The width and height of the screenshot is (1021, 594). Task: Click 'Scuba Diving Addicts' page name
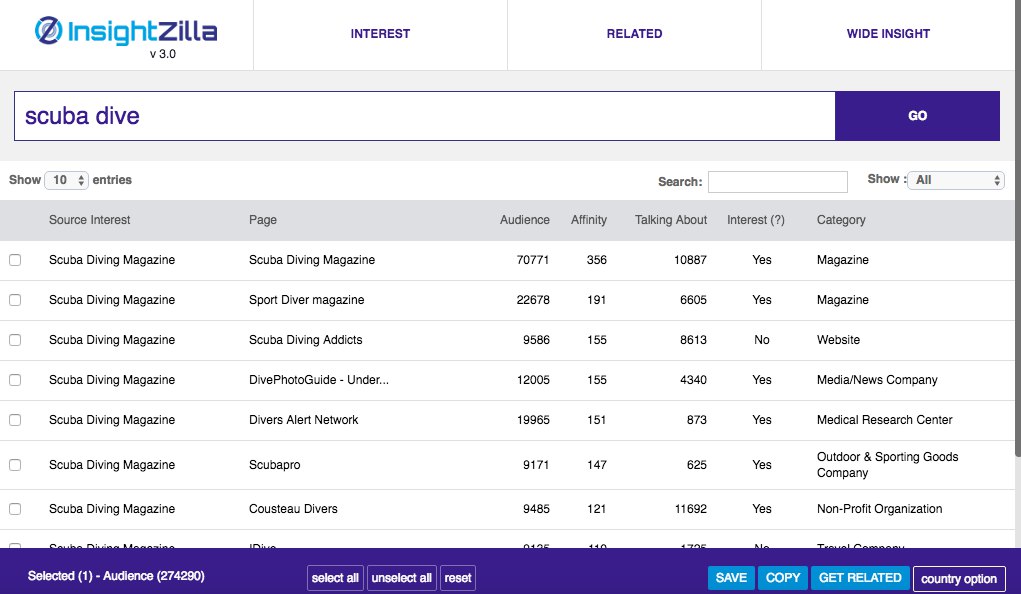point(305,340)
